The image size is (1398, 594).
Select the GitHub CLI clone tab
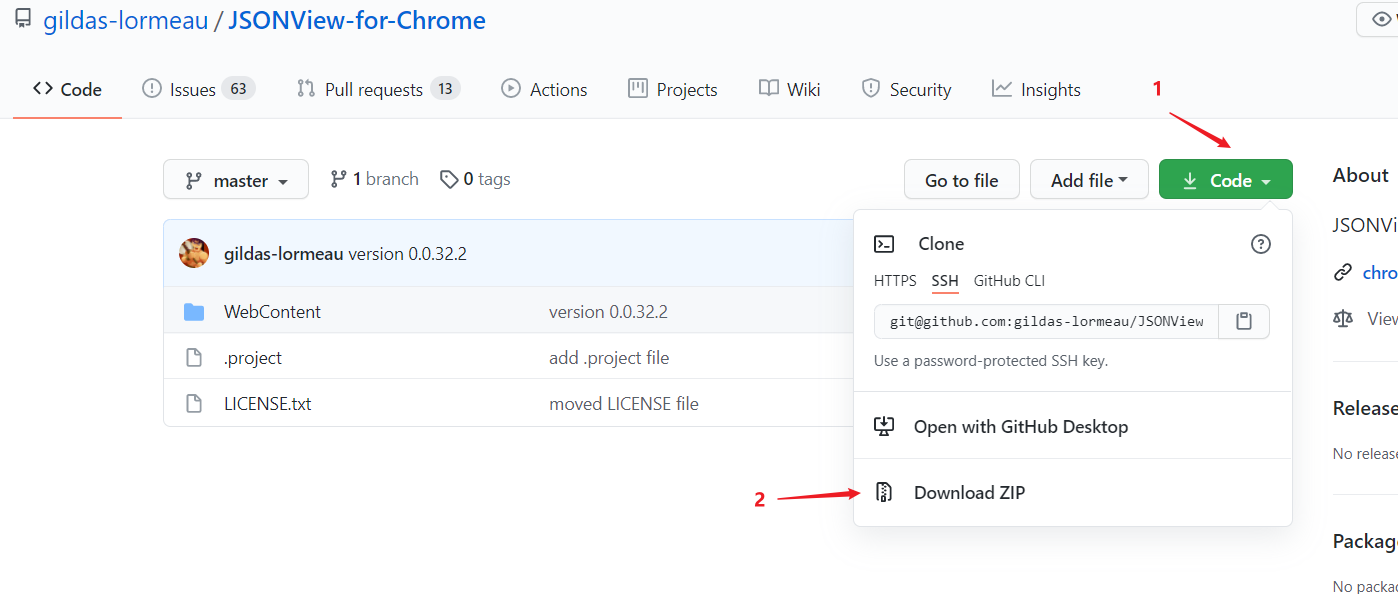coord(1009,281)
